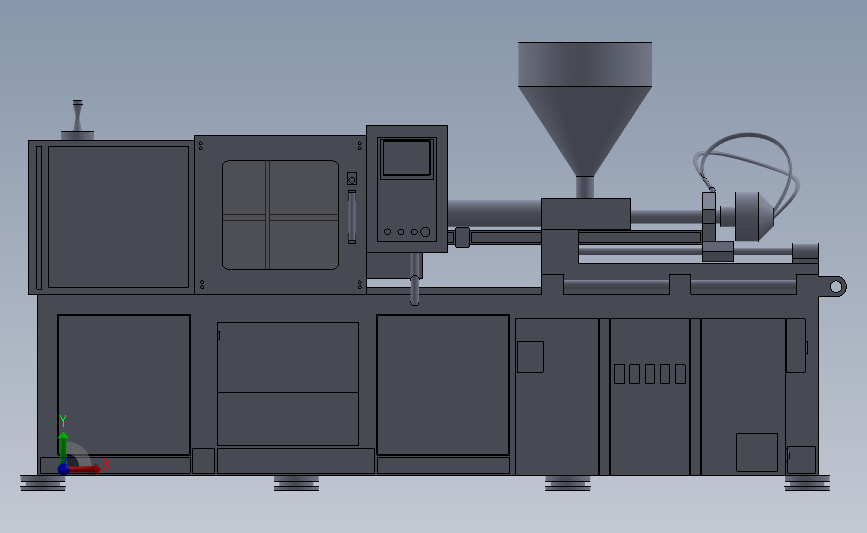Image resolution: width=867 pixels, height=533 pixels.
Task: Select the large cover panel of the left clamp unit
Action: [x=118, y=217]
